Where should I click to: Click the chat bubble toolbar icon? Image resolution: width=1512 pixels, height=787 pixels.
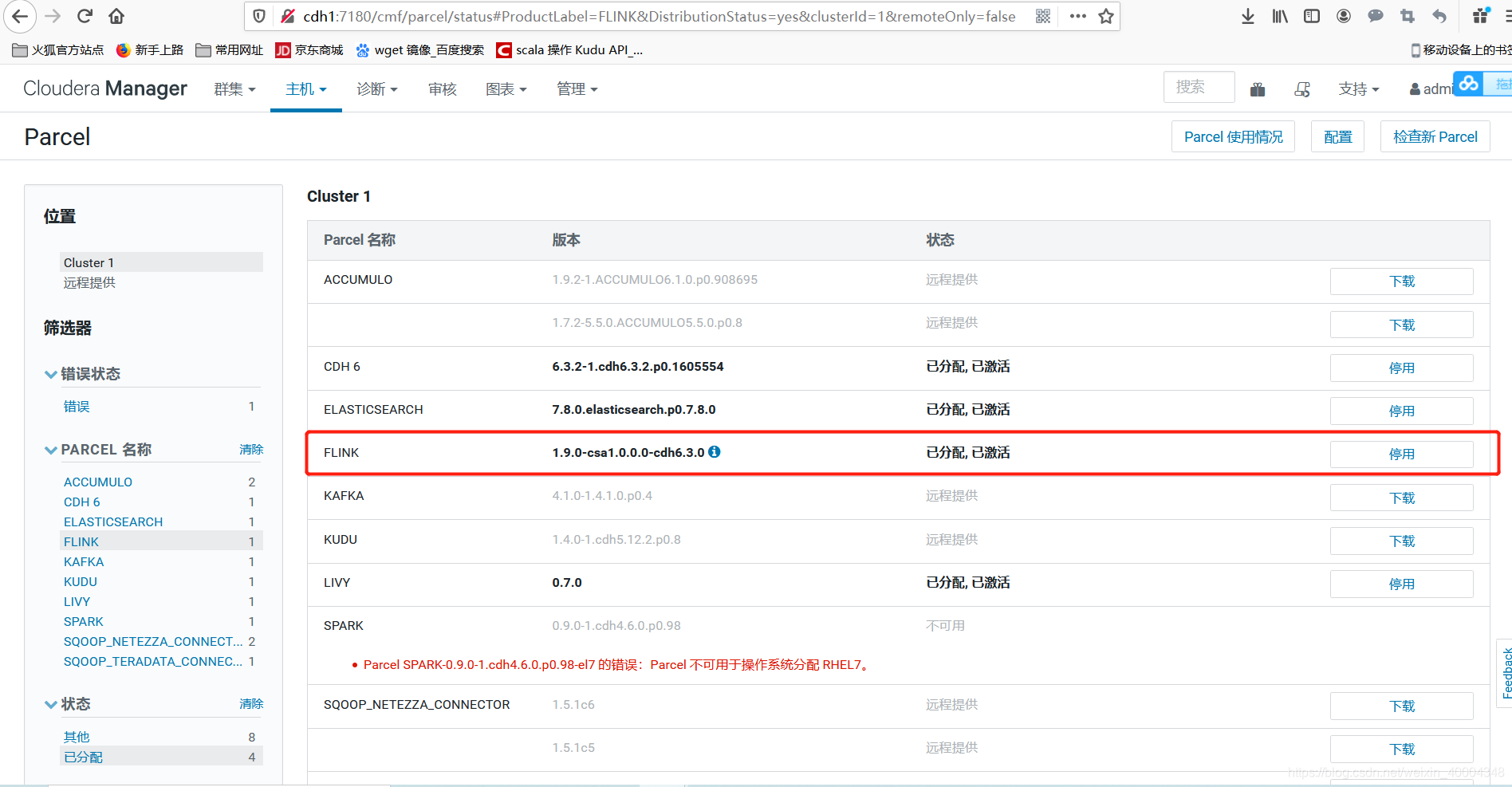tap(1376, 16)
